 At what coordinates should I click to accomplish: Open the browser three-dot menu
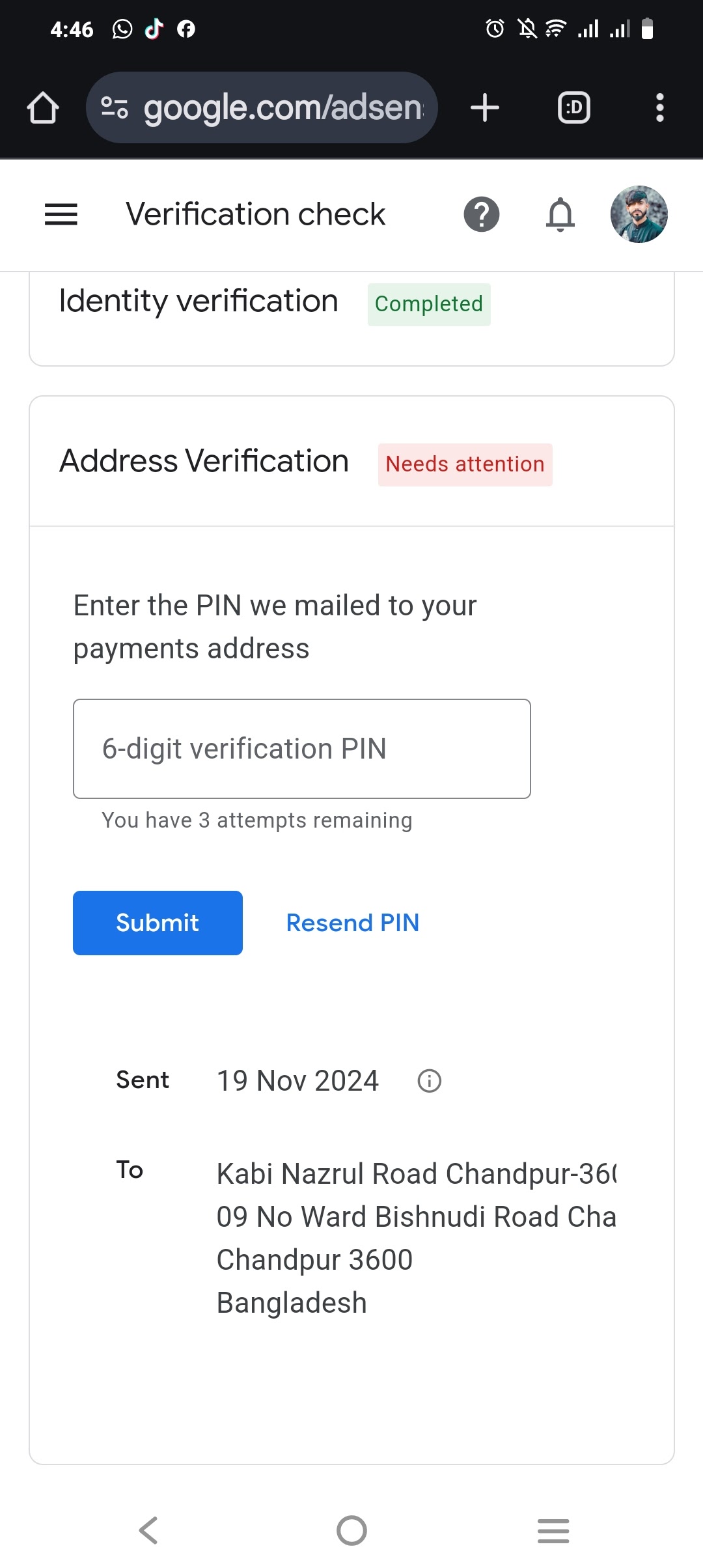point(659,107)
